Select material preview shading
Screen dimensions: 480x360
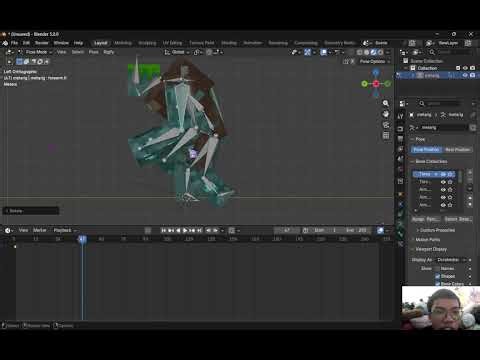click(x=373, y=52)
